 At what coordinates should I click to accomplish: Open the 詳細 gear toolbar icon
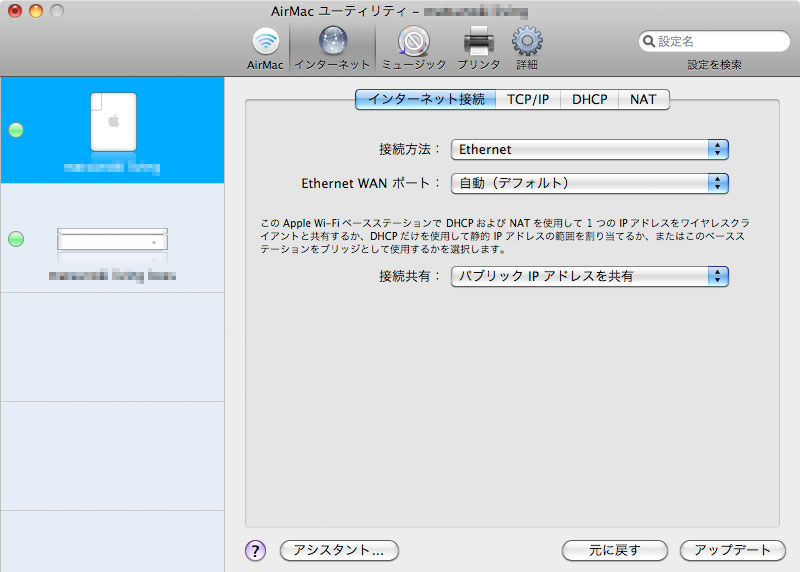[527, 42]
